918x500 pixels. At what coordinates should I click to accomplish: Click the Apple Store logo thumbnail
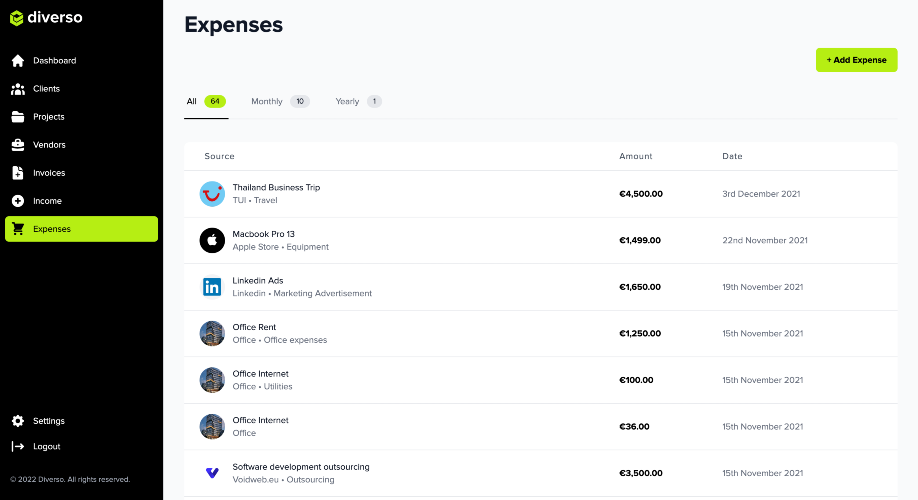point(212,240)
